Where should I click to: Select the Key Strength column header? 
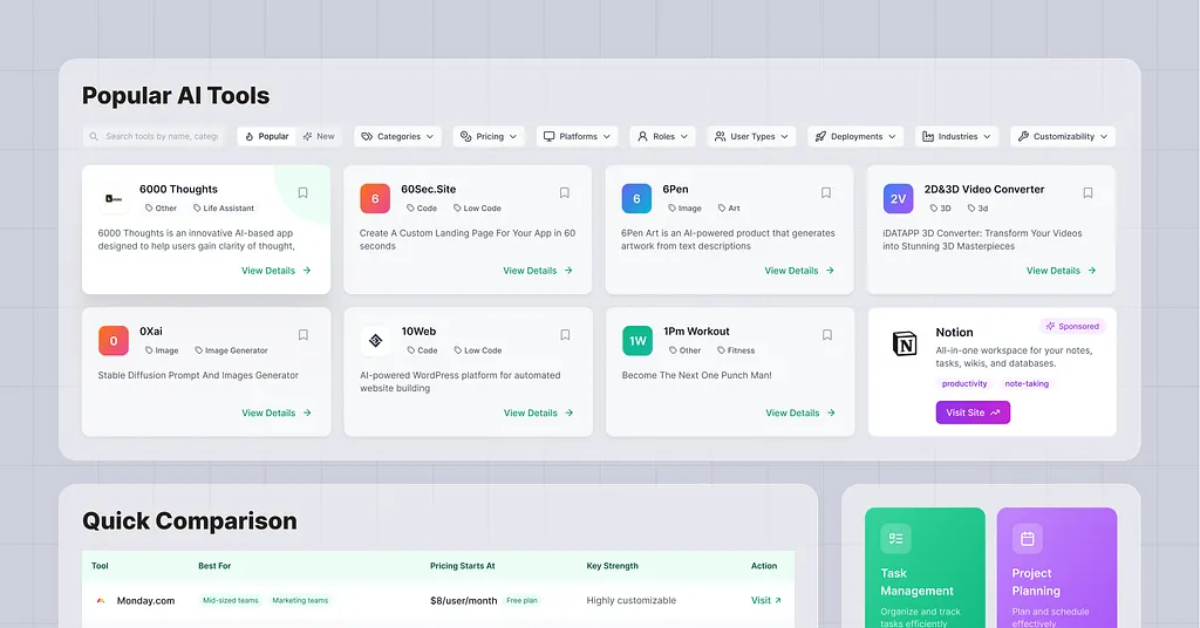coord(612,566)
